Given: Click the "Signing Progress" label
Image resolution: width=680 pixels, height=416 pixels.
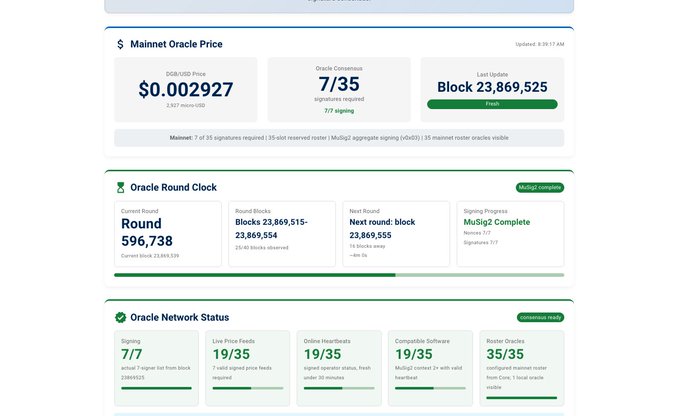Looking at the screenshot, I should pyautogui.click(x=485, y=211).
